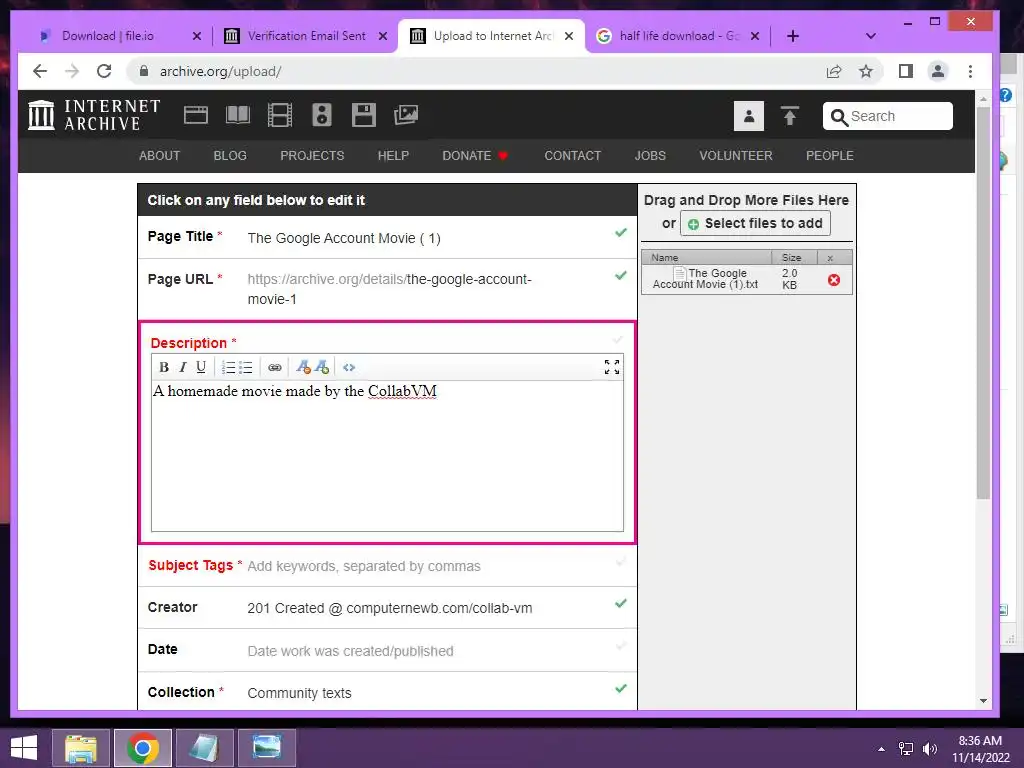Open File Explorer from taskbar
Image resolution: width=1024 pixels, height=768 pixels.
tap(81, 748)
